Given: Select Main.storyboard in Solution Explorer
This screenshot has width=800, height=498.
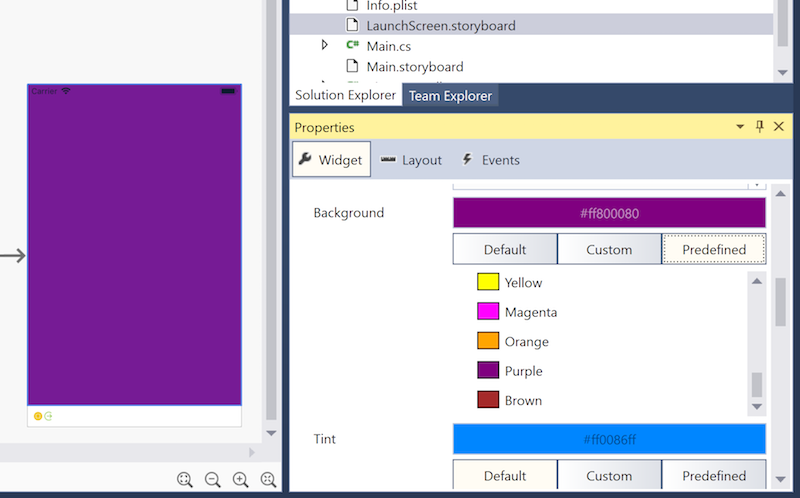Looking at the screenshot, I should pyautogui.click(x=415, y=66).
